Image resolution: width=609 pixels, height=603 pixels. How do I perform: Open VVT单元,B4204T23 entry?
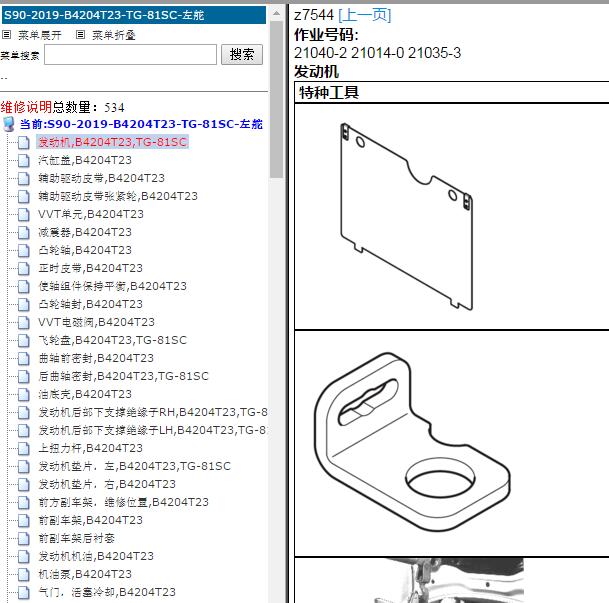pyautogui.click(x=91, y=214)
